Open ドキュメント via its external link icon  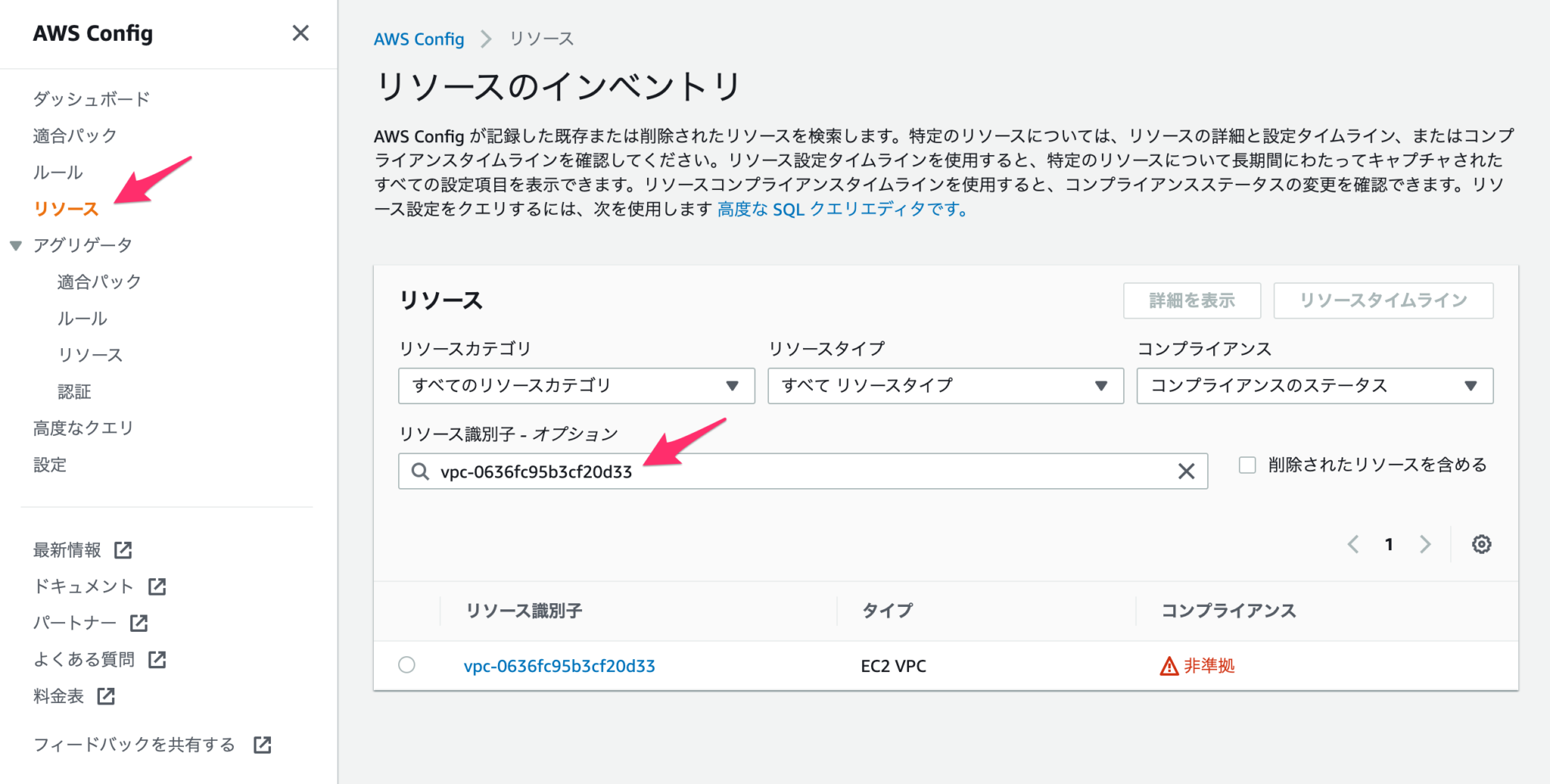tap(157, 586)
